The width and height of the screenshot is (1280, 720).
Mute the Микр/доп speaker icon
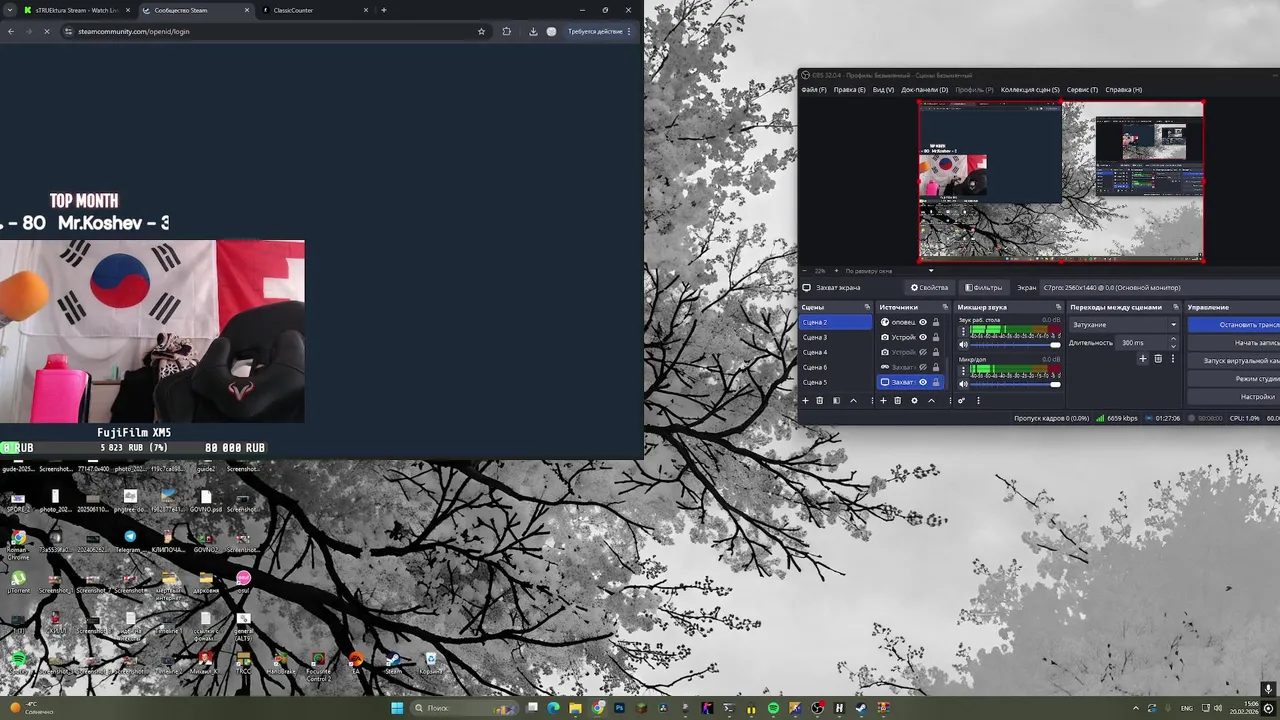click(963, 384)
